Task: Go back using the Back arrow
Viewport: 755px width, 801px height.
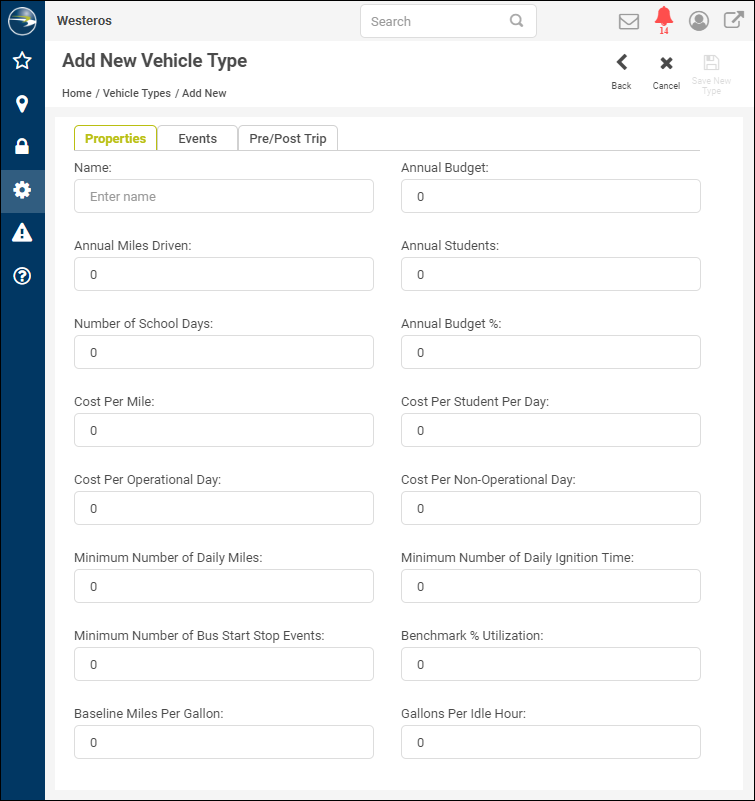Action: click(x=621, y=72)
